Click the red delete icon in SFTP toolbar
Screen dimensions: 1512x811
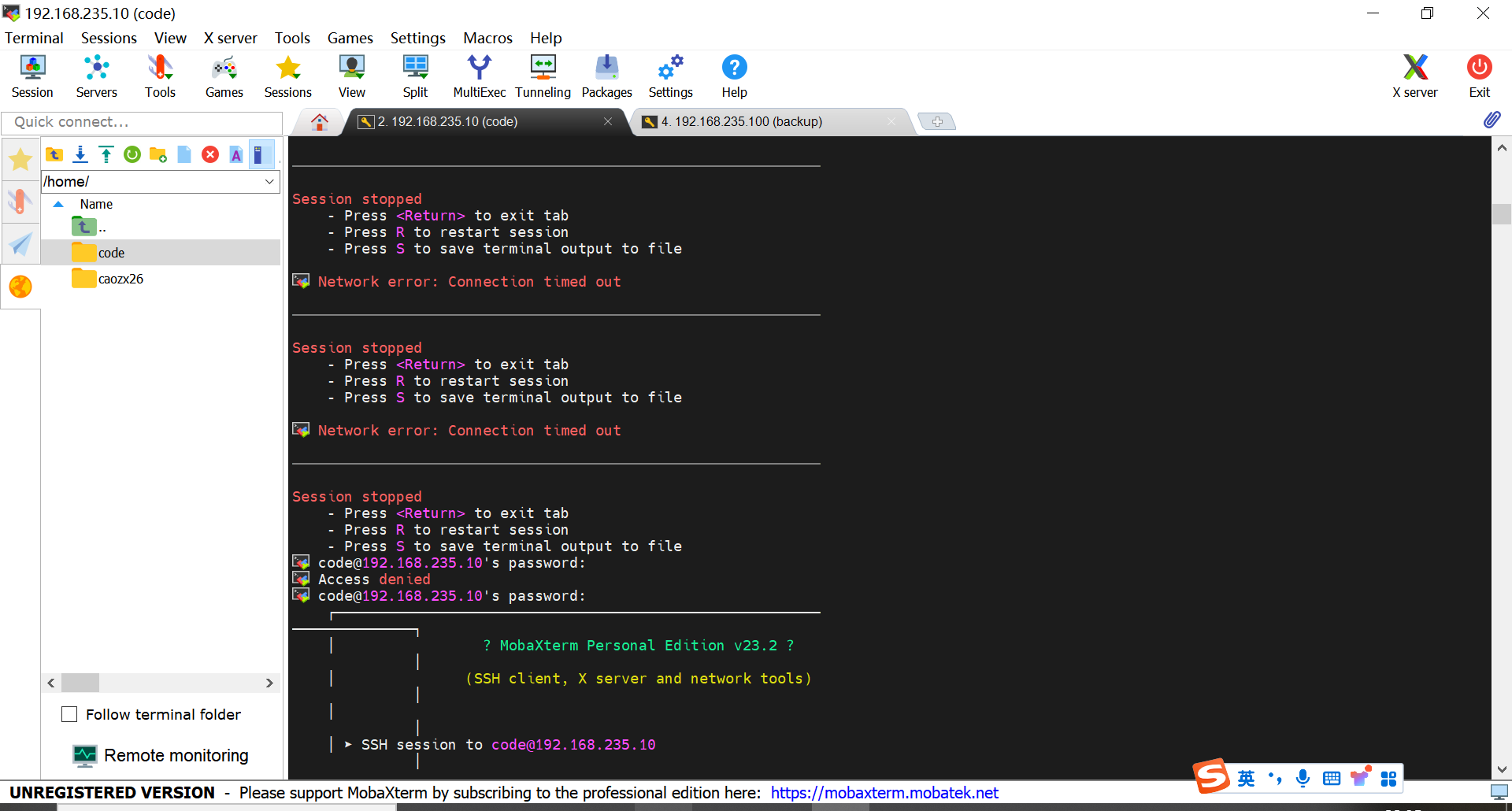tap(210, 154)
